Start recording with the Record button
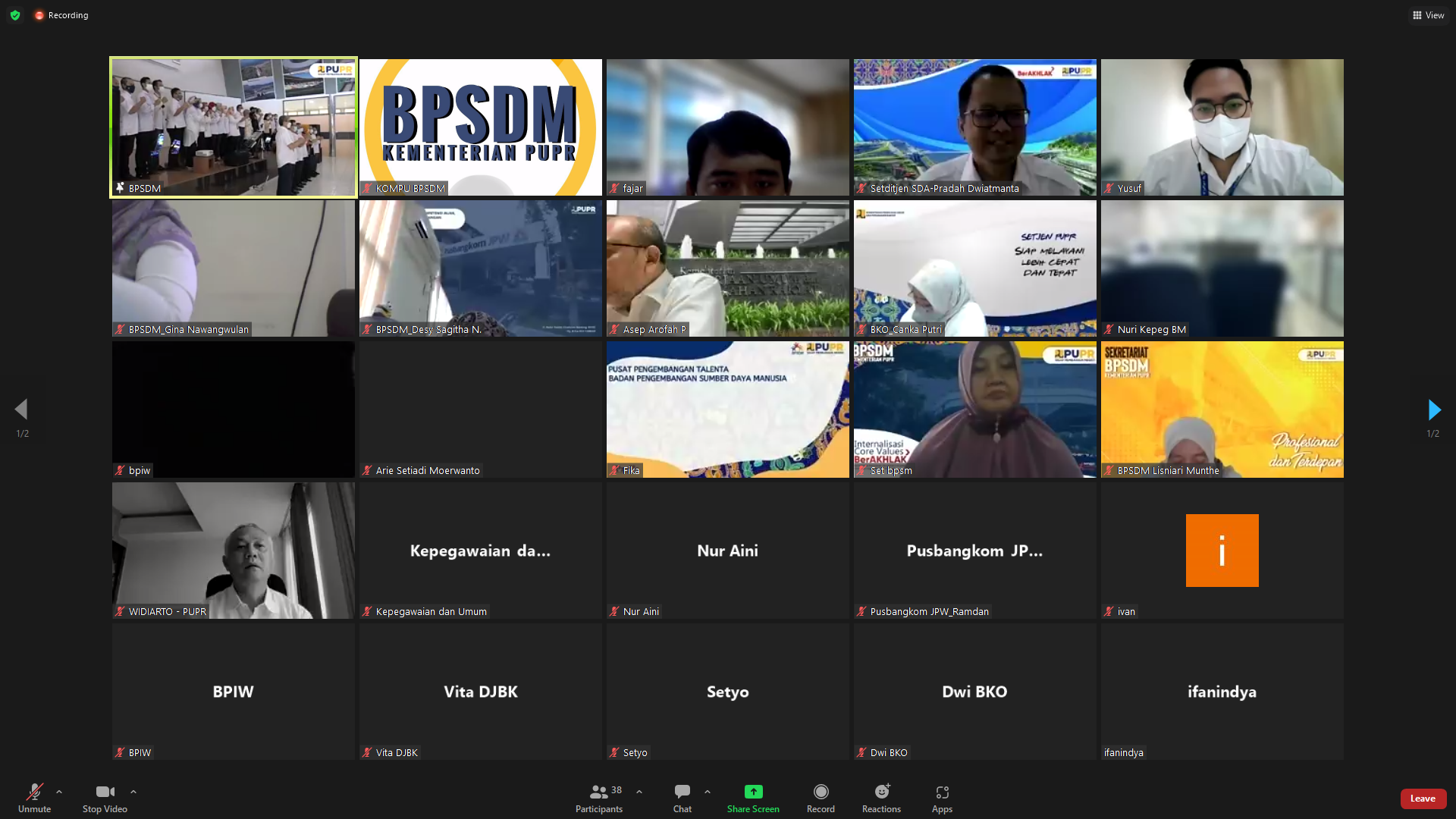 pyautogui.click(x=821, y=799)
